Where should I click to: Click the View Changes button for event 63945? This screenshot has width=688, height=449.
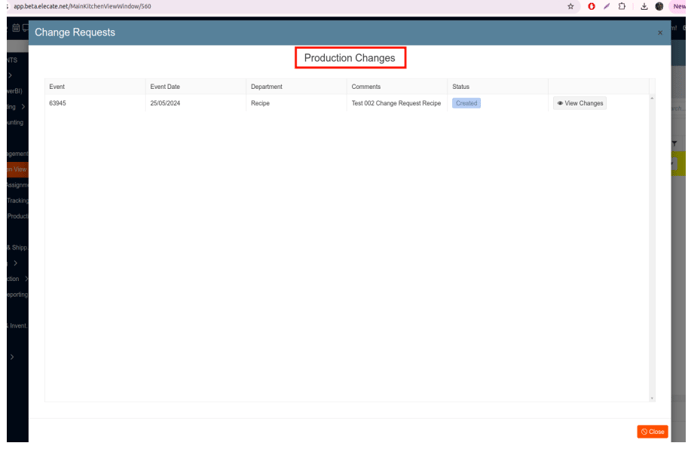580,103
